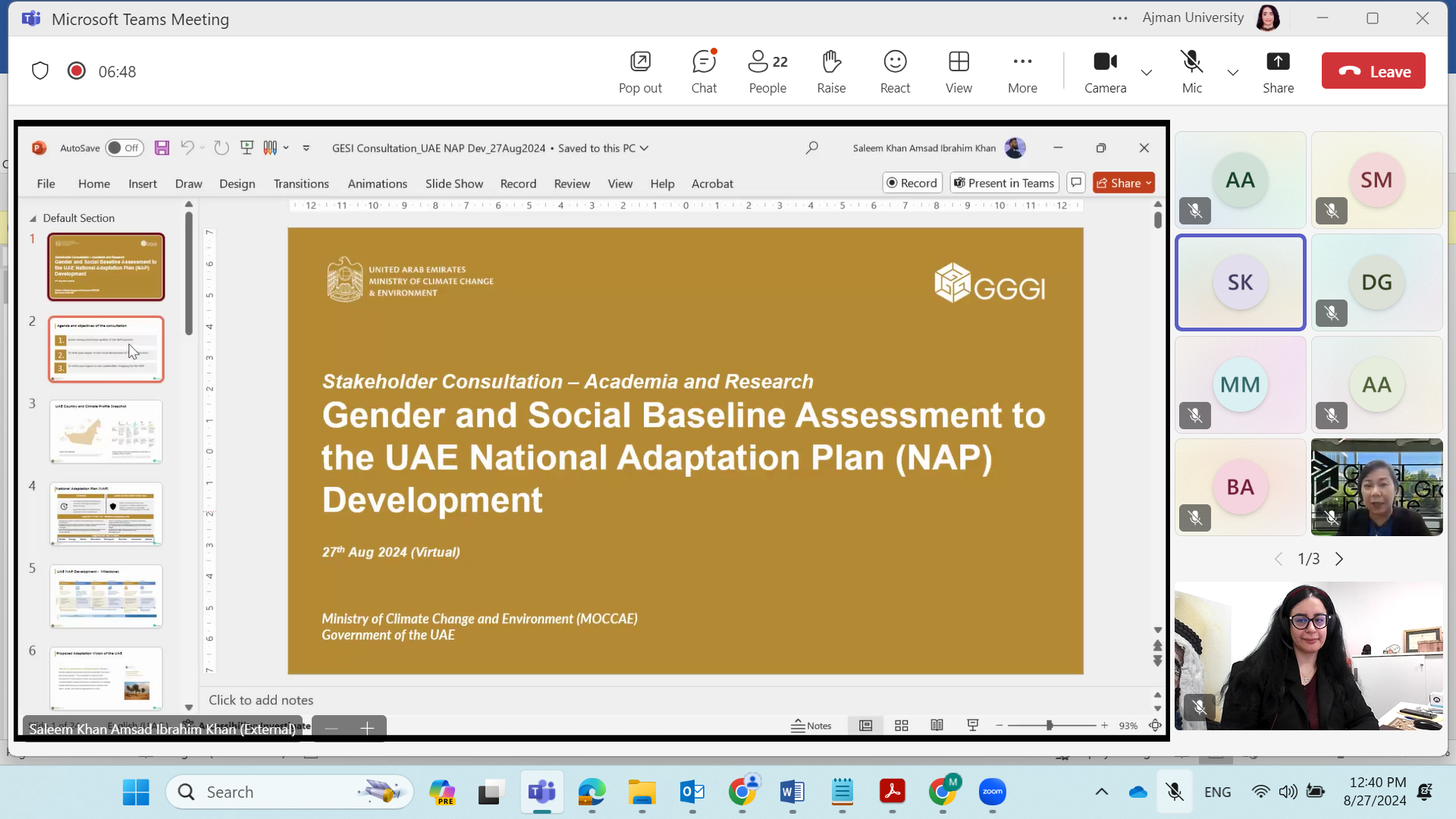Toggle AutoSave switch in PowerPoint
The image size is (1456, 819).
point(124,148)
